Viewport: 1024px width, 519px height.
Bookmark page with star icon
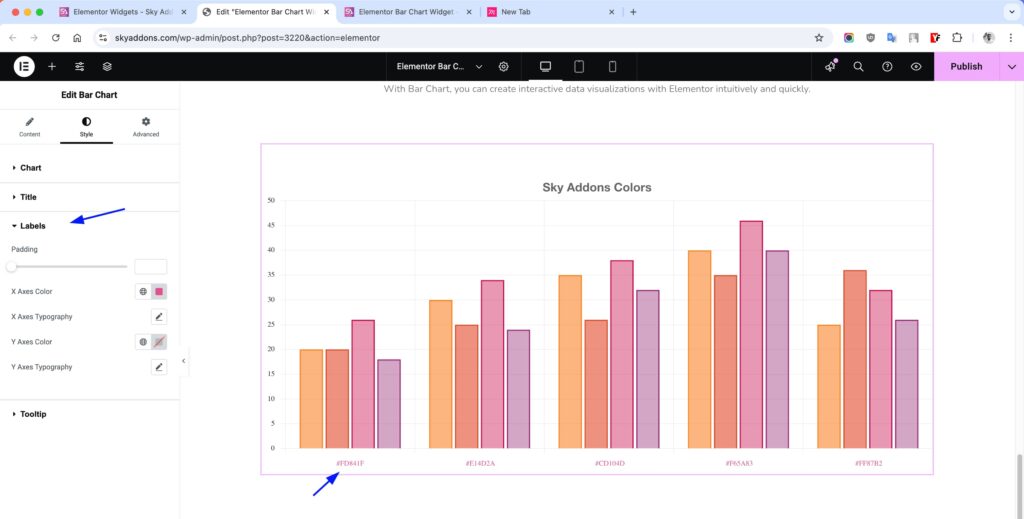(819, 38)
